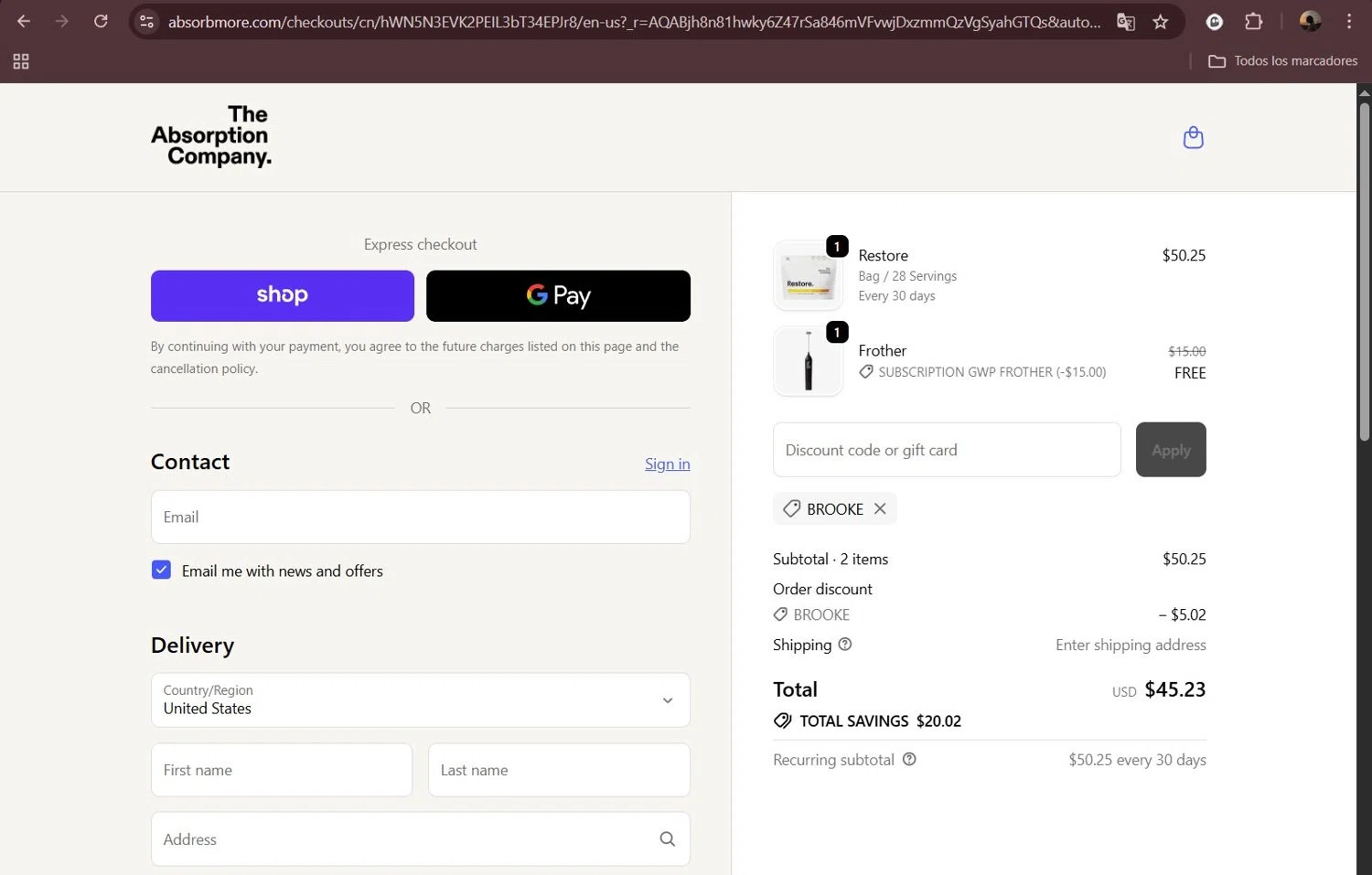Click the Restore product thumbnail

point(808,275)
